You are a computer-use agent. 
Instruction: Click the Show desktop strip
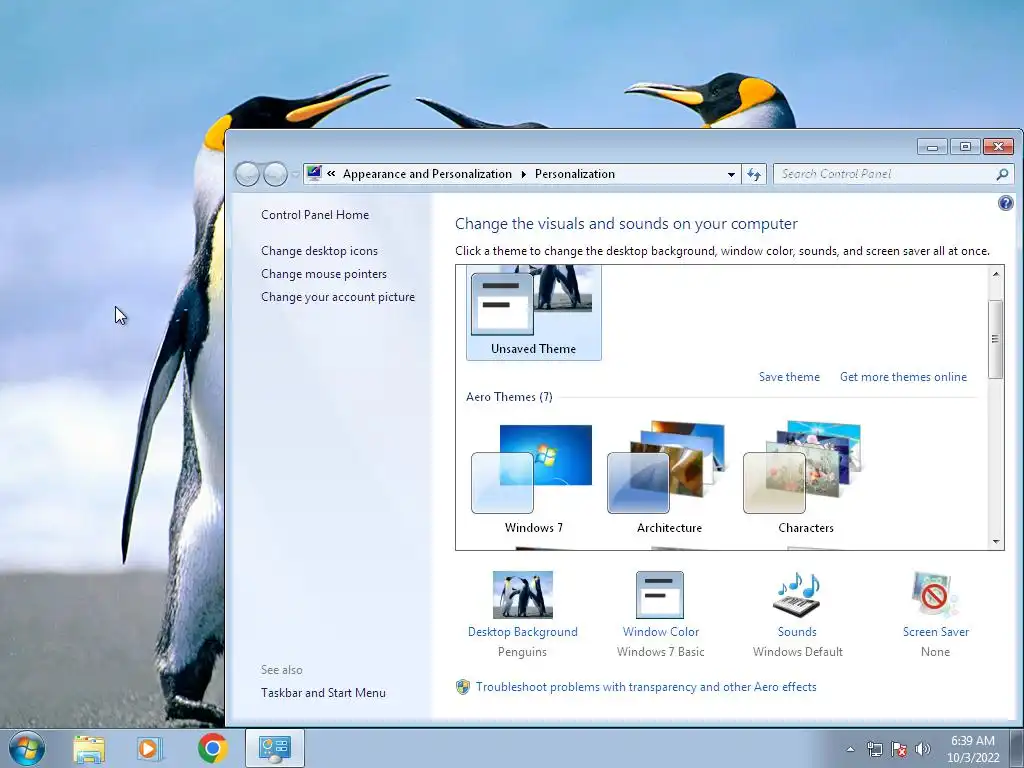(1016, 748)
